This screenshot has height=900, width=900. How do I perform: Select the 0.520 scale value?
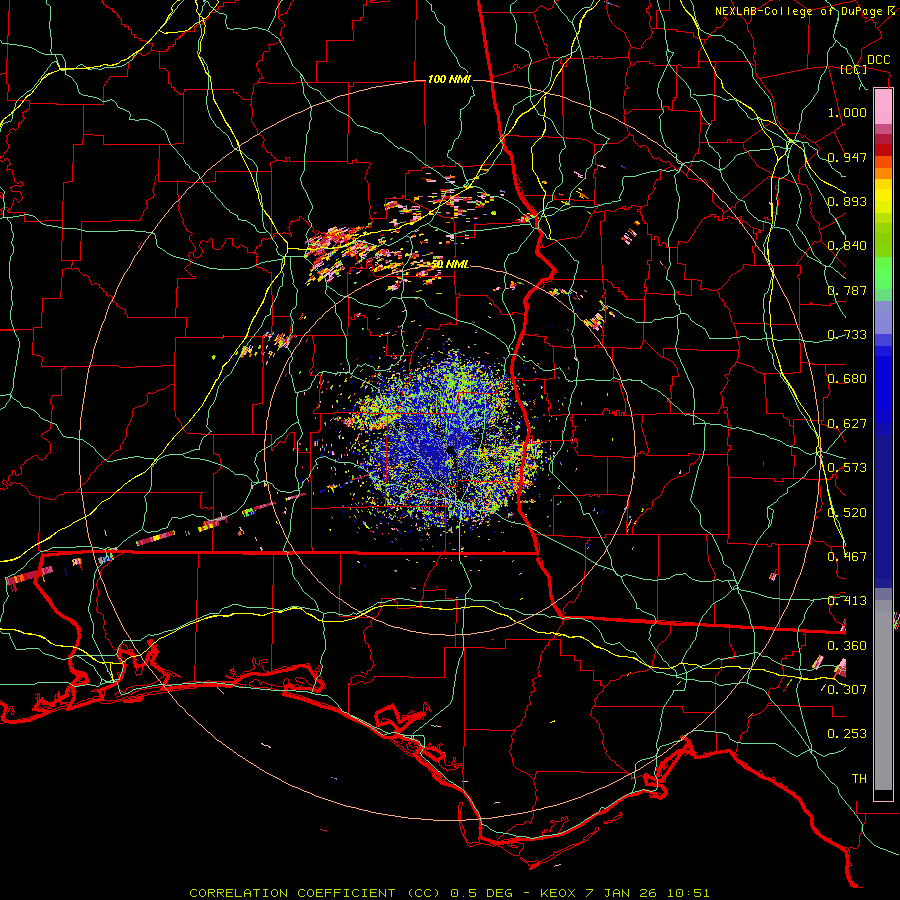point(847,513)
